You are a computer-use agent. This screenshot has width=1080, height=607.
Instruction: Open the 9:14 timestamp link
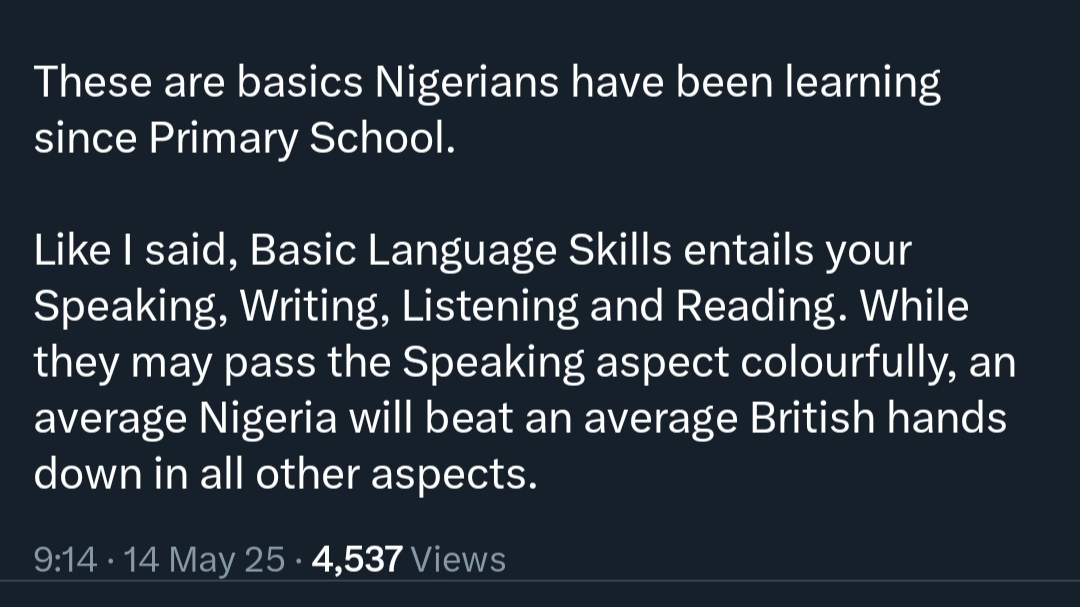[x=65, y=559]
